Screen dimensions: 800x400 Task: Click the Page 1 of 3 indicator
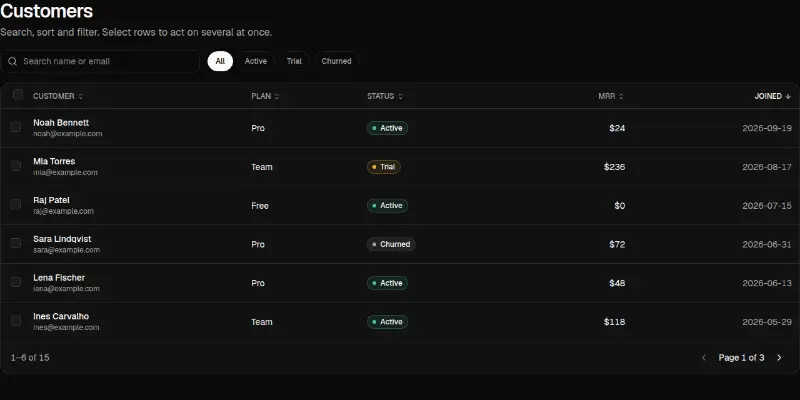741,358
